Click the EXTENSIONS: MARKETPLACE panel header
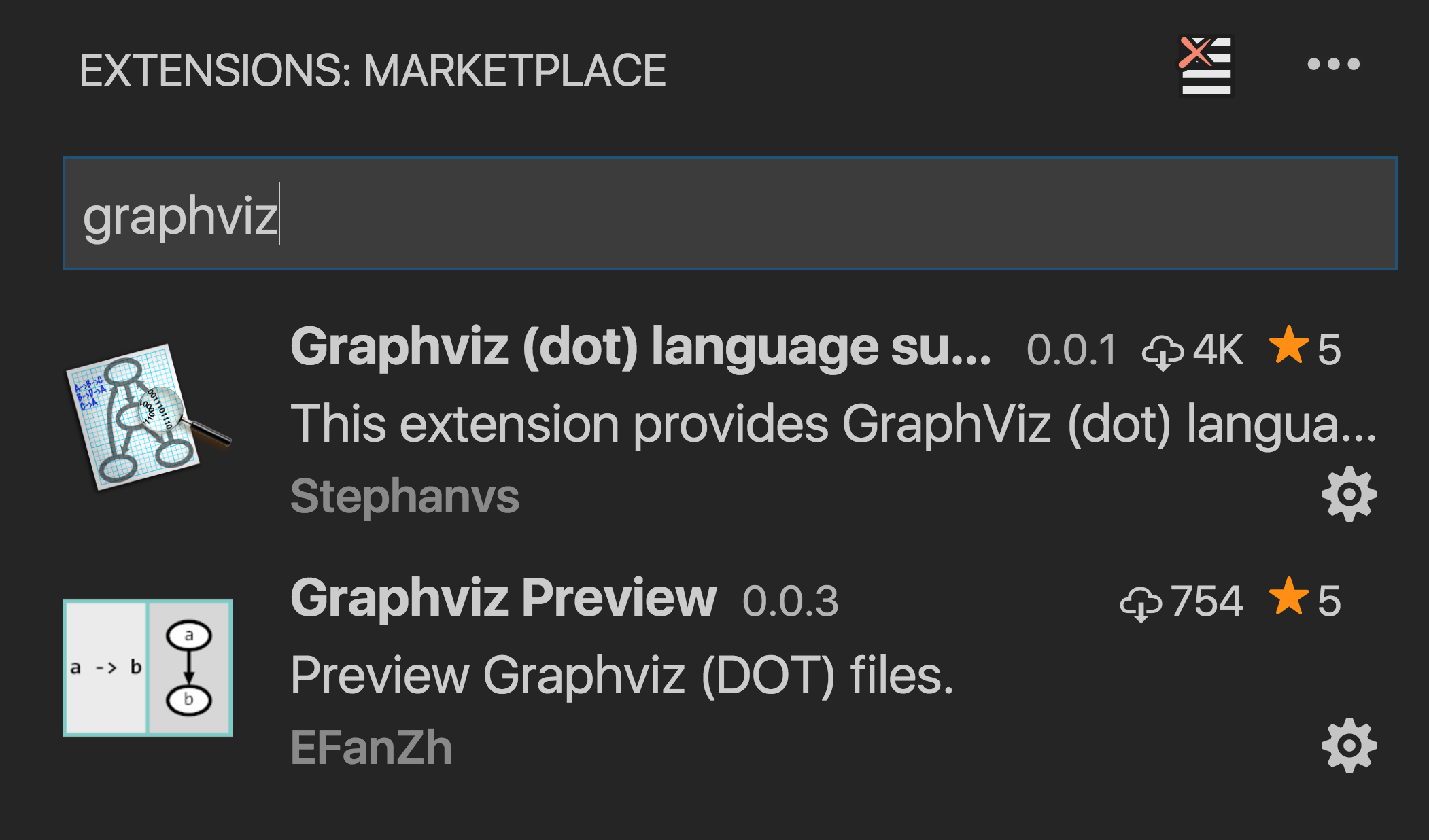This screenshot has width=1429, height=840. pyautogui.click(x=373, y=68)
